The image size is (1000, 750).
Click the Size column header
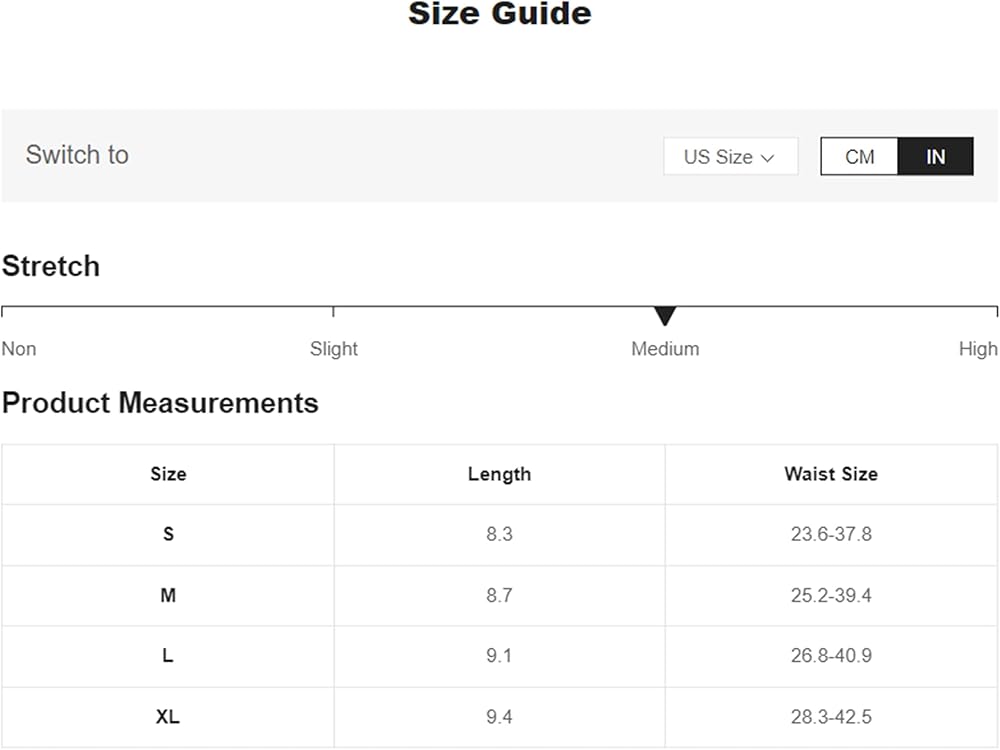point(168,474)
